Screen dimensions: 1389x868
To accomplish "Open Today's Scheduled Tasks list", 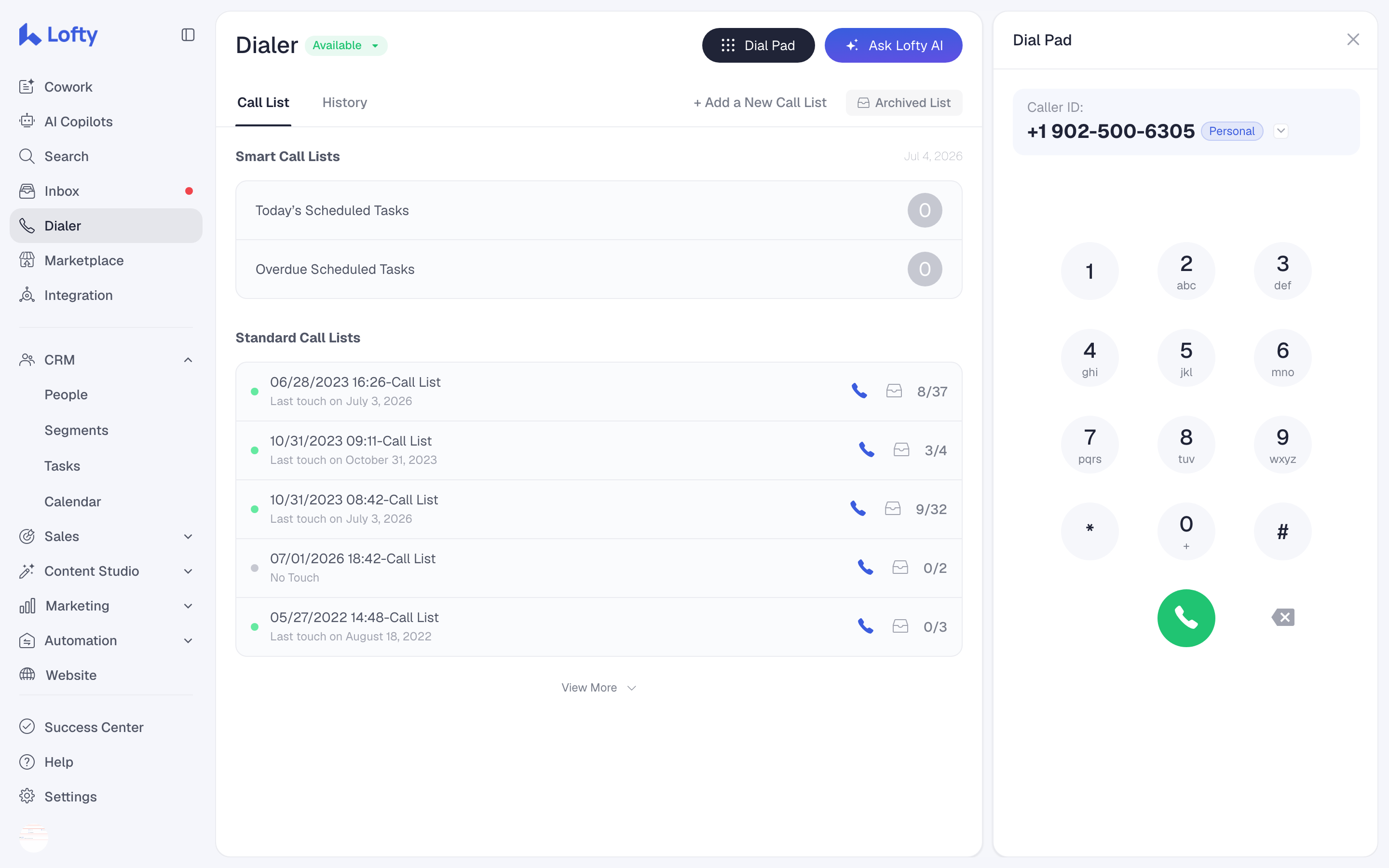I will (599, 210).
